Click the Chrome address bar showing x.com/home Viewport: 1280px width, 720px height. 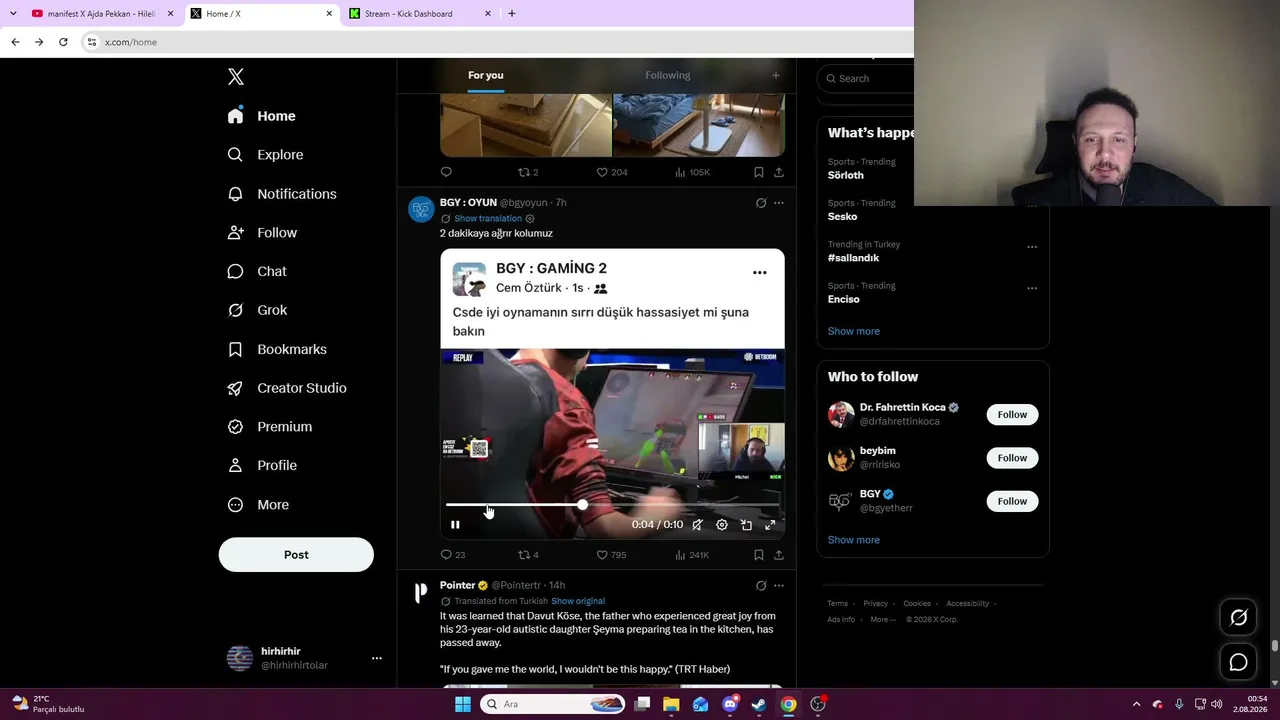click(495, 42)
